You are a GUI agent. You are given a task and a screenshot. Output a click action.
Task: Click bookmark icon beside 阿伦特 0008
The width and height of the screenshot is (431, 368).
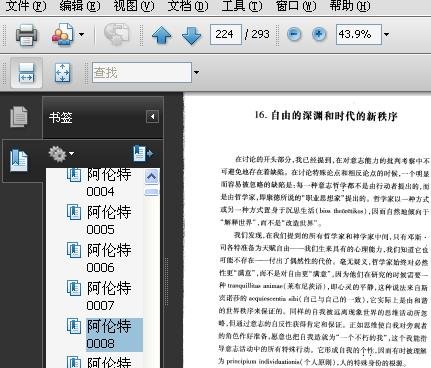click(x=74, y=326)
